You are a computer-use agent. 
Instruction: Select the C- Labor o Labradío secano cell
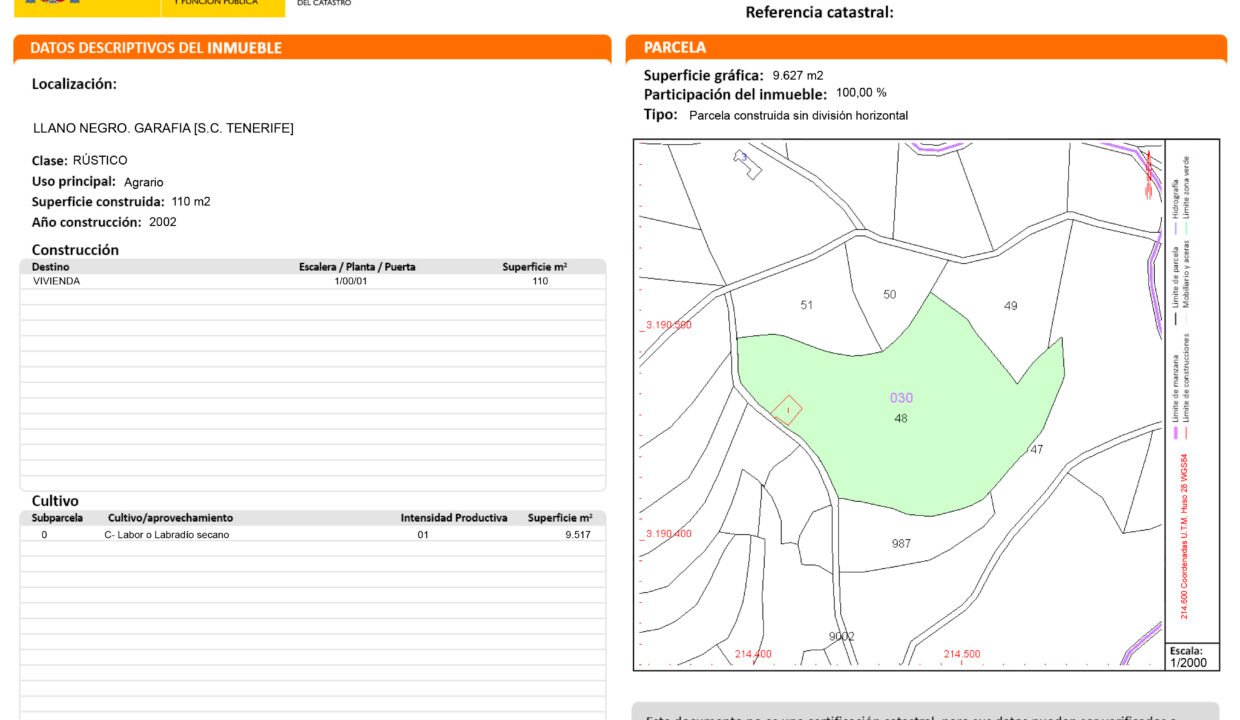click(167, 535)
